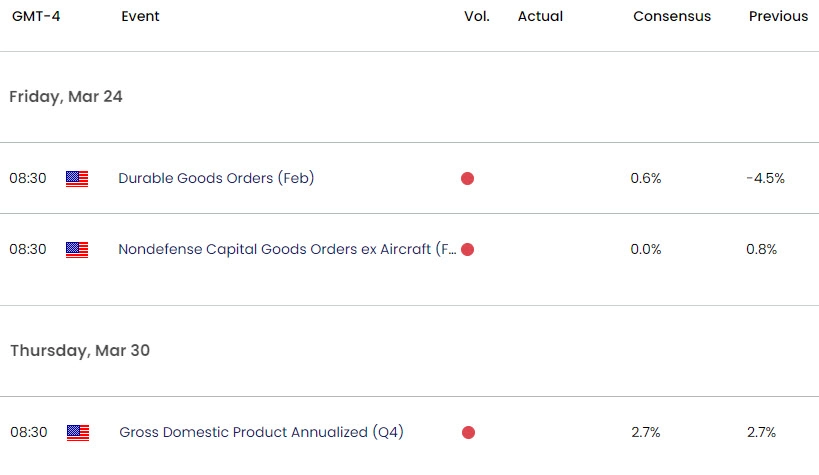Image resolution: width=819 pixels, height=475 pixels.
Task: Click the US flag beside Durable Goods Orders
Action: (77, 179)
